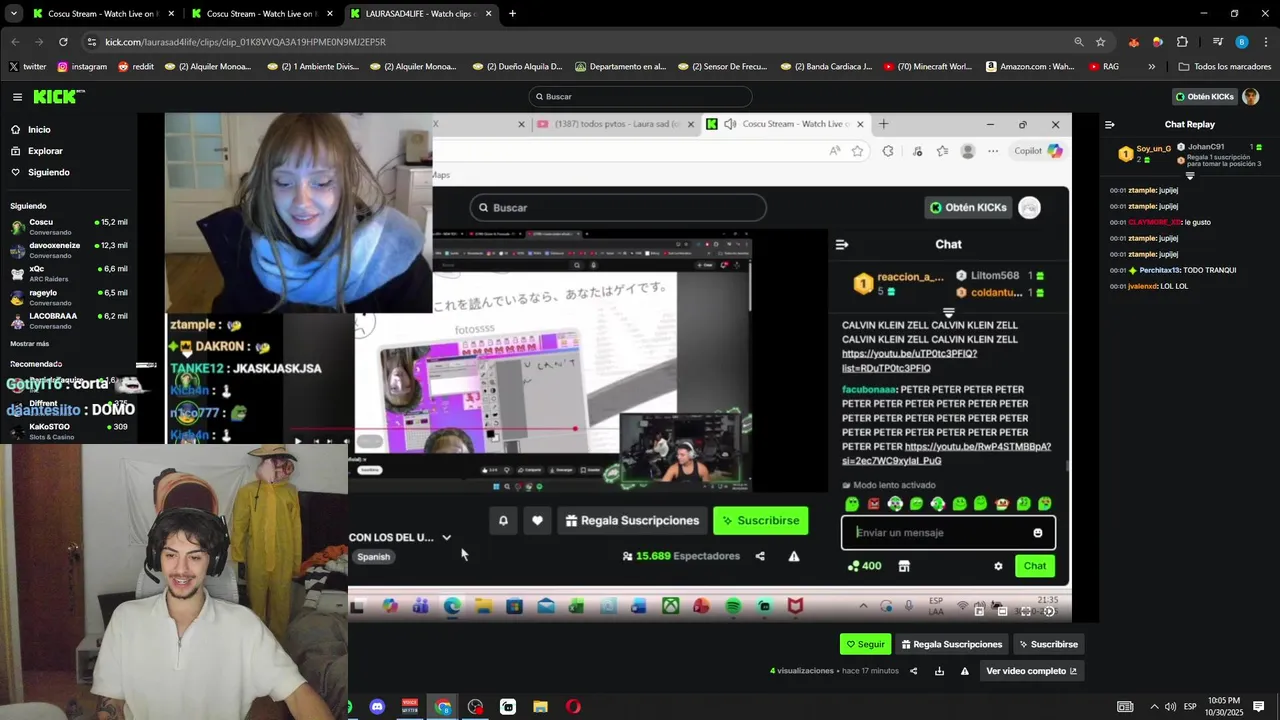
Task: Click 'Regala Suscripciones' below the clip
Action: coord(951,644)
